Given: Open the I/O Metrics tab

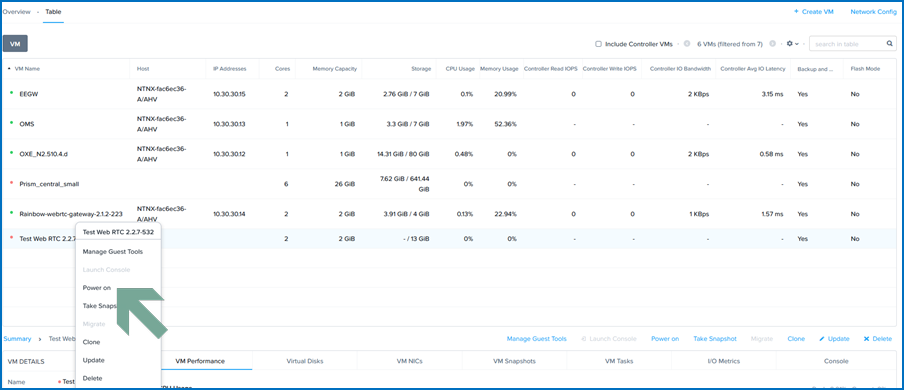Looking at the screenshot, I should pos(724,361).
